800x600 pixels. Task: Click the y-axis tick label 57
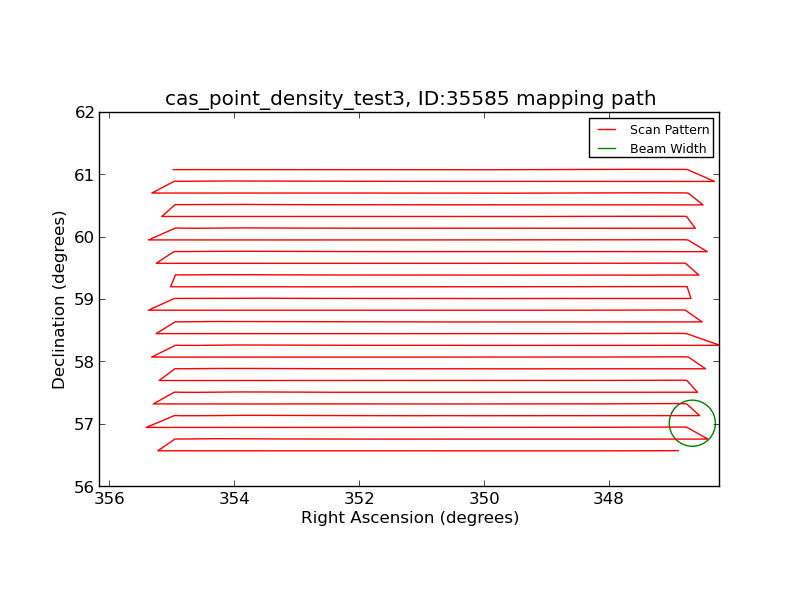(85, 424)
